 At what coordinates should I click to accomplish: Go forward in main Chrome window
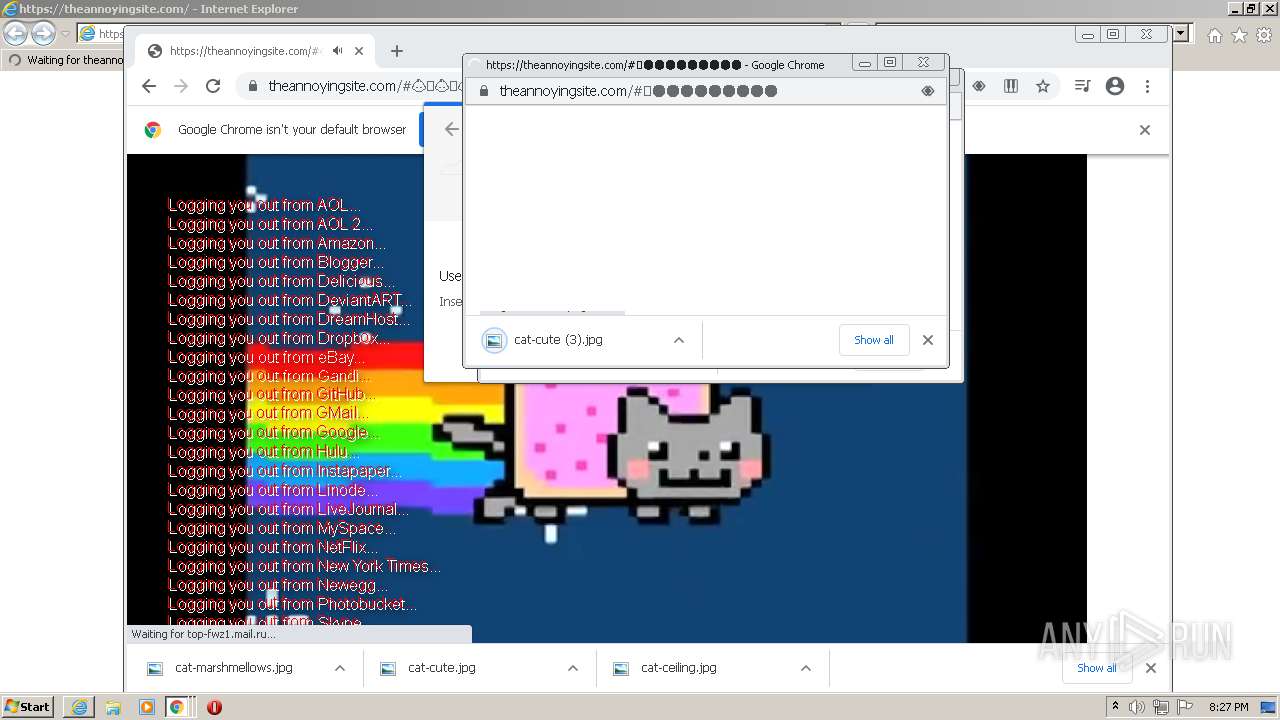coord(181,86)
